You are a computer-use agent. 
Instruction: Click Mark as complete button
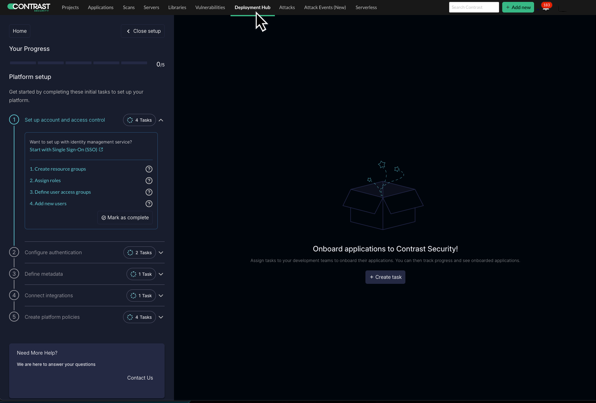[x=125, y=217]
